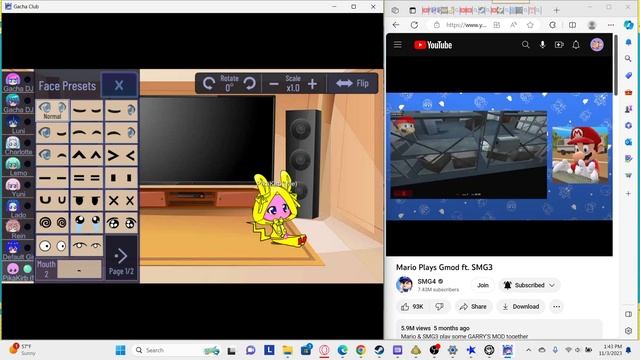Flip the character horizontally
This screenshot has height=360, width=640.
[x=352, y=83]
